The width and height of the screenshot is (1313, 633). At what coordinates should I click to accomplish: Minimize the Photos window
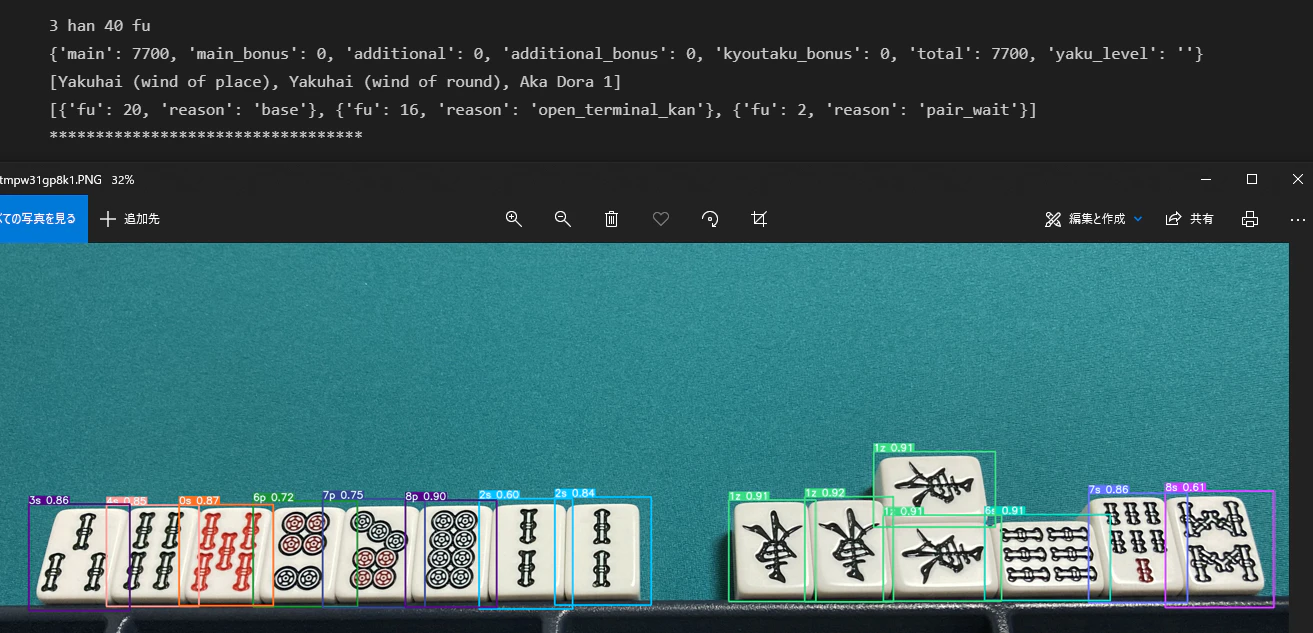[x=1206, y=179]
